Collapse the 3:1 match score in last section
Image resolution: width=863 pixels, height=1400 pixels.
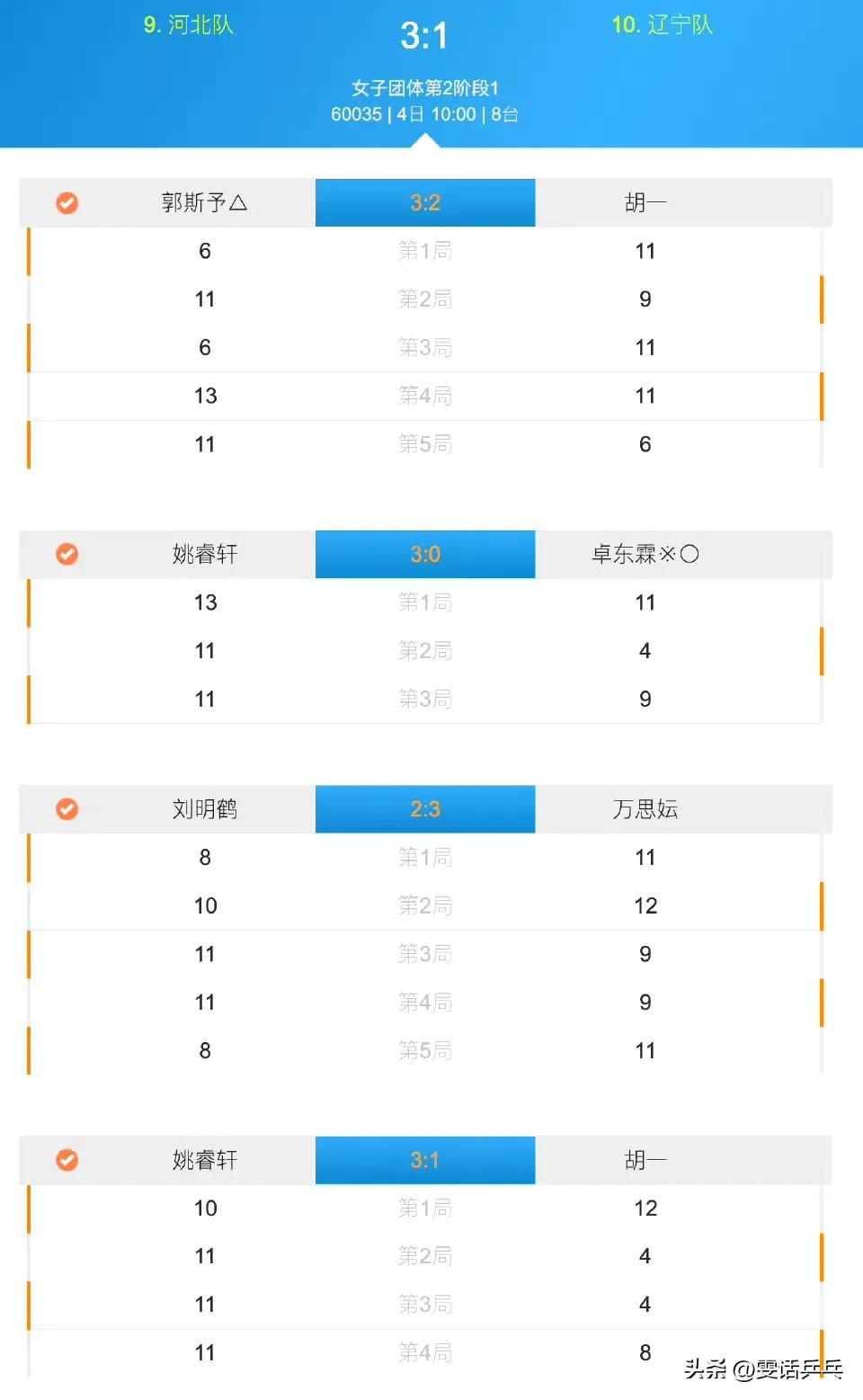[x=425, y=1160]
